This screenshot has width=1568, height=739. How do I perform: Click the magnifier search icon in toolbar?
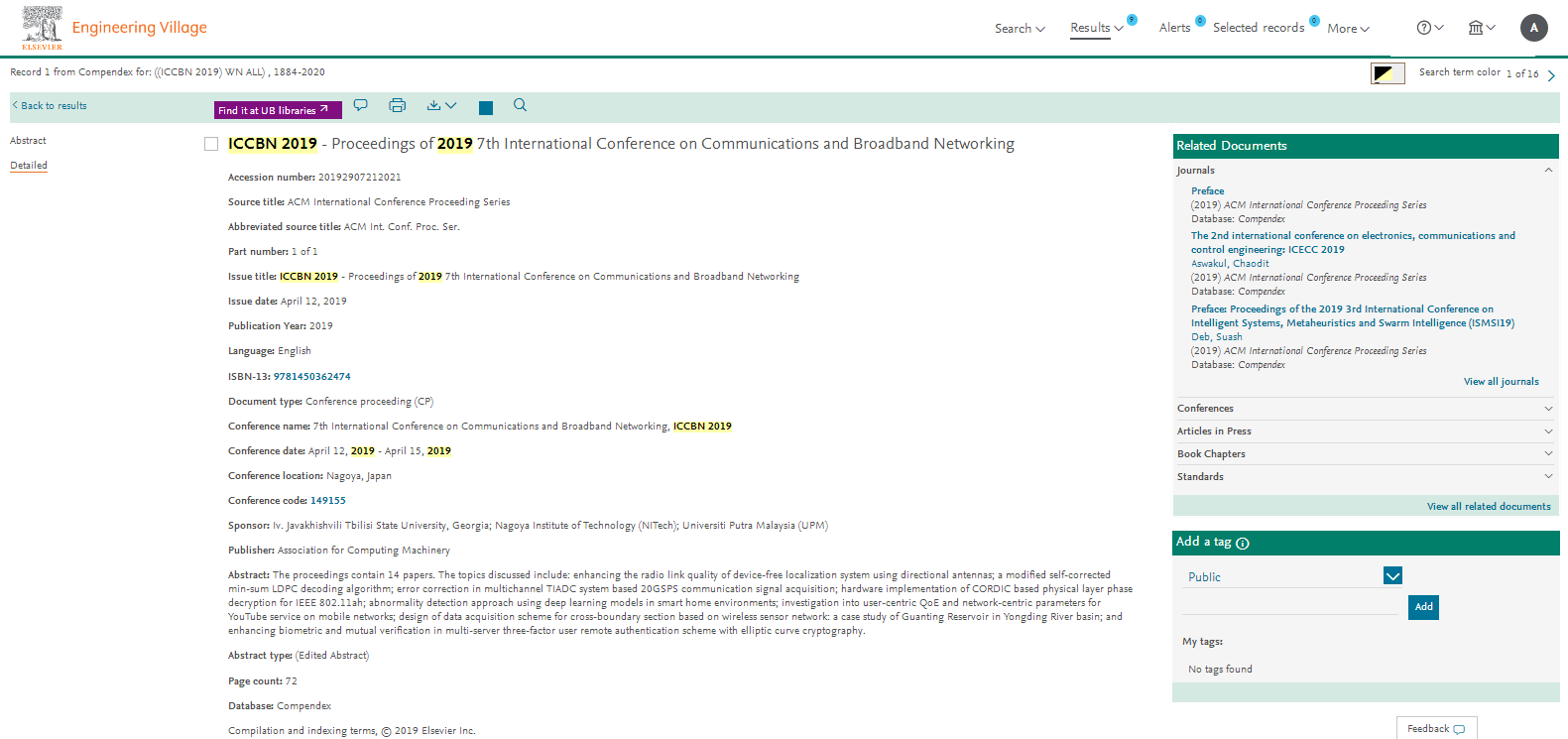(520, 105)
